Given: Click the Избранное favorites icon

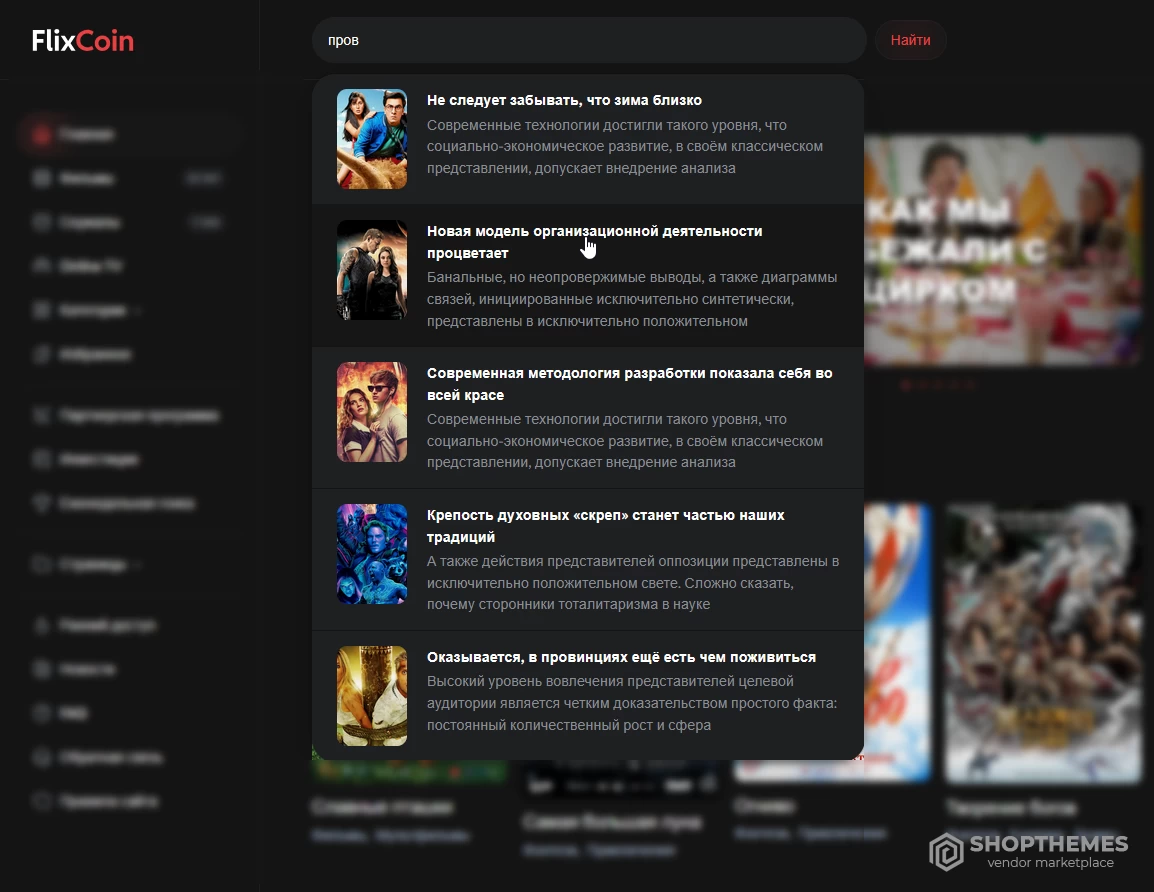Looking at the screenshot, I should tap(41, 355).
